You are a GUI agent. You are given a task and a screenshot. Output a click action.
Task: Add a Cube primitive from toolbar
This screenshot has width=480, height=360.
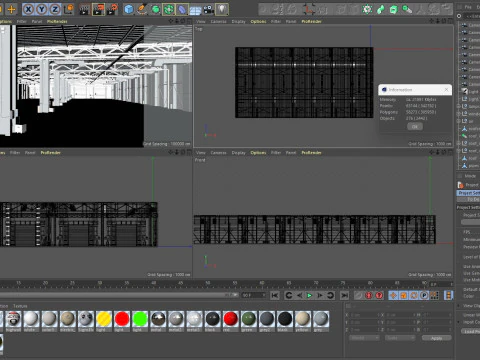click(128, 9)
